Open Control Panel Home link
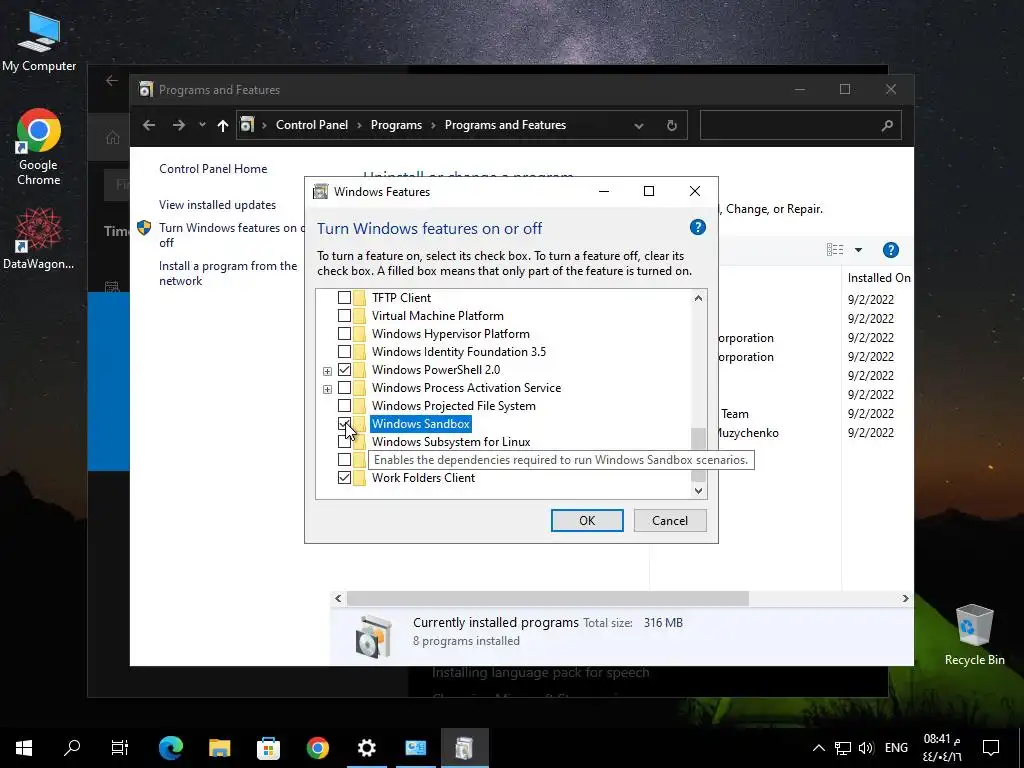The image size is (1024, 768). (213, 168)
